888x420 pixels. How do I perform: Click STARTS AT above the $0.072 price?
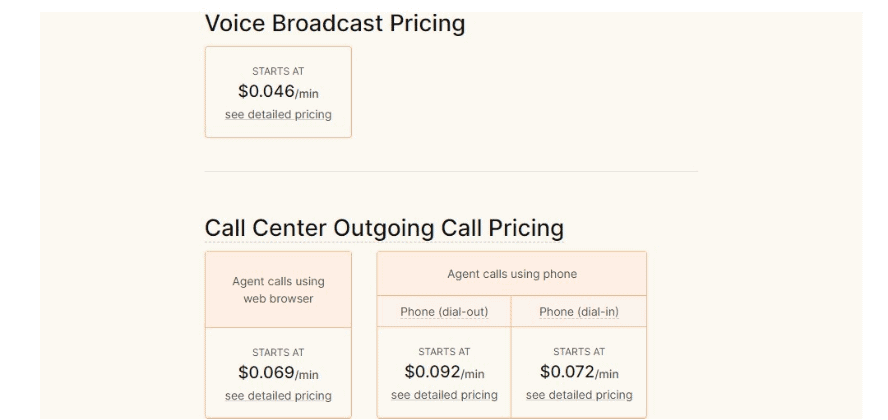579,352
